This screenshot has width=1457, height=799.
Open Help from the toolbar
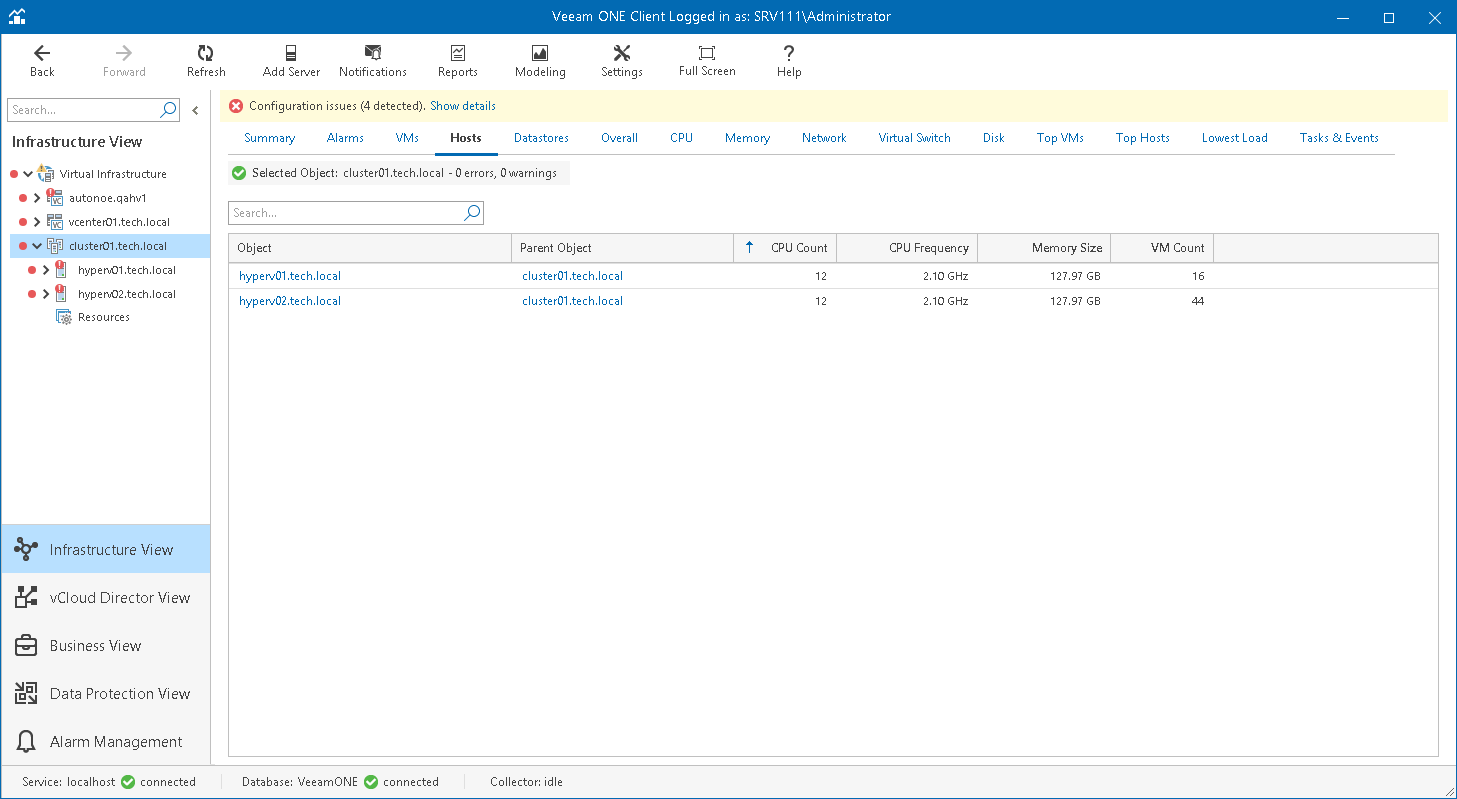[789, 60]
